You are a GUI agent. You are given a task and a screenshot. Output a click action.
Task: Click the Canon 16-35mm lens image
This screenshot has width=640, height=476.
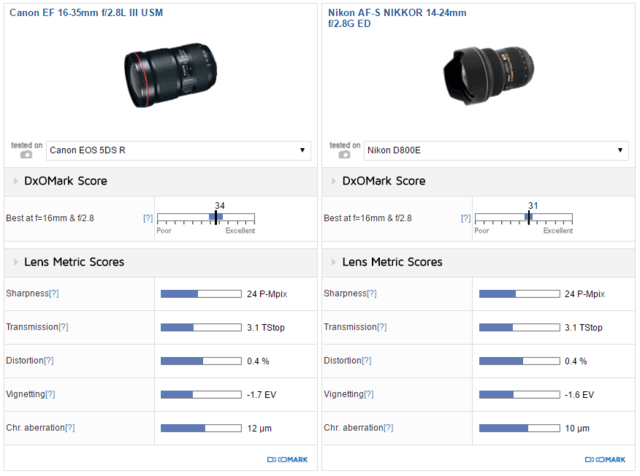[x=171, y=75]
